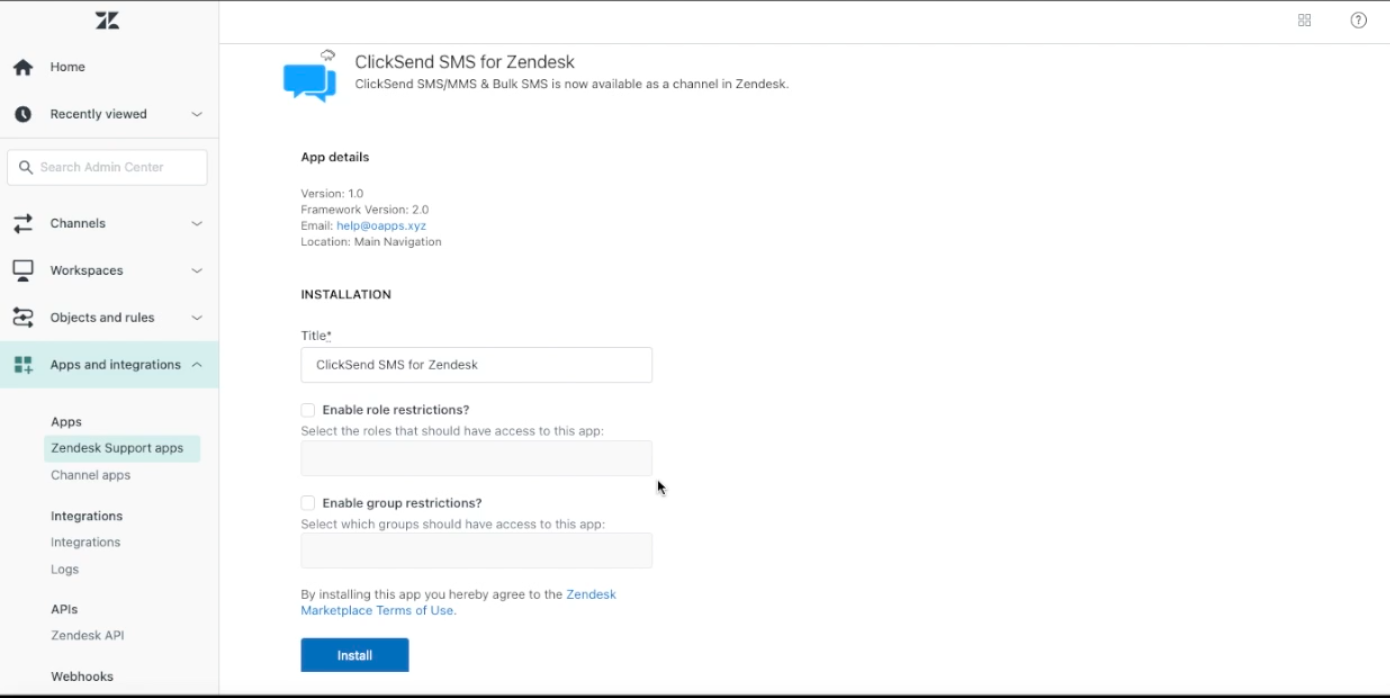Image resolution: width=1390 pixels, height=698 pixels.
Task: Click the APIs heading in sidebar
Action: [x=64, y=609]
